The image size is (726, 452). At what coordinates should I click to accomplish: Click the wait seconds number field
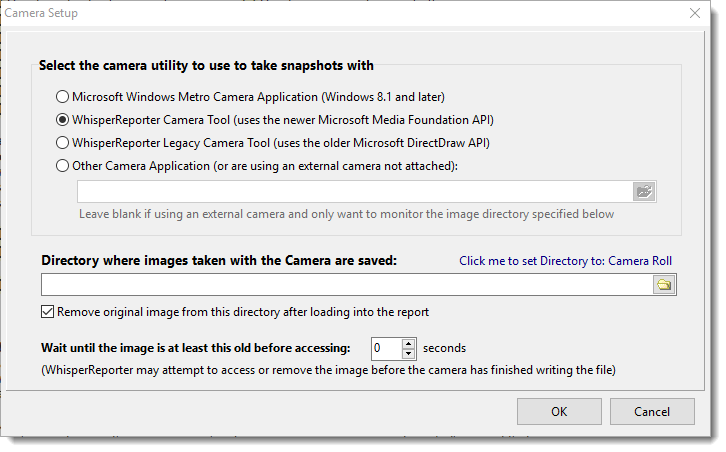(x=387, y=348)
